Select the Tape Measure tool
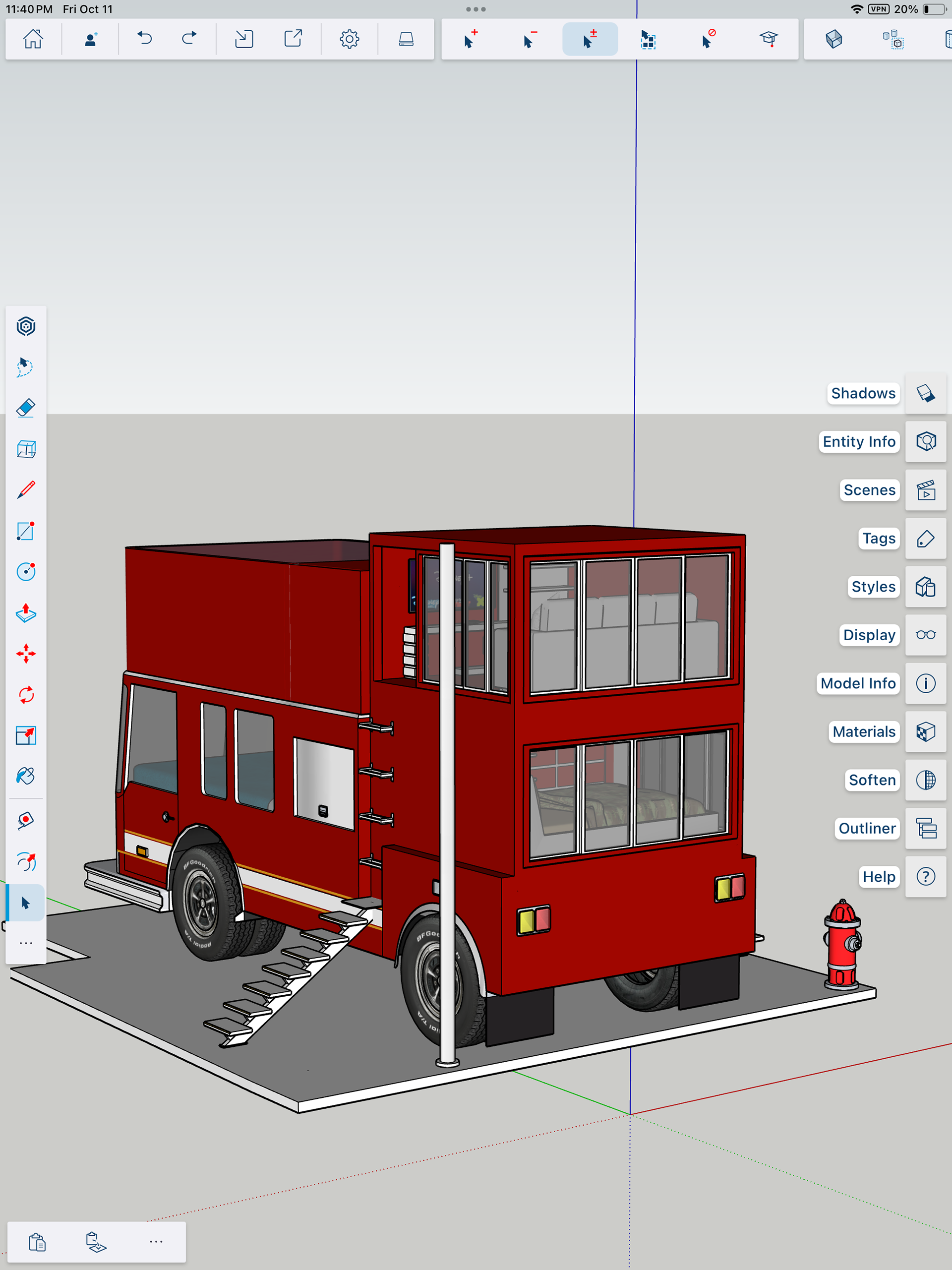 (x=26, y=820)
